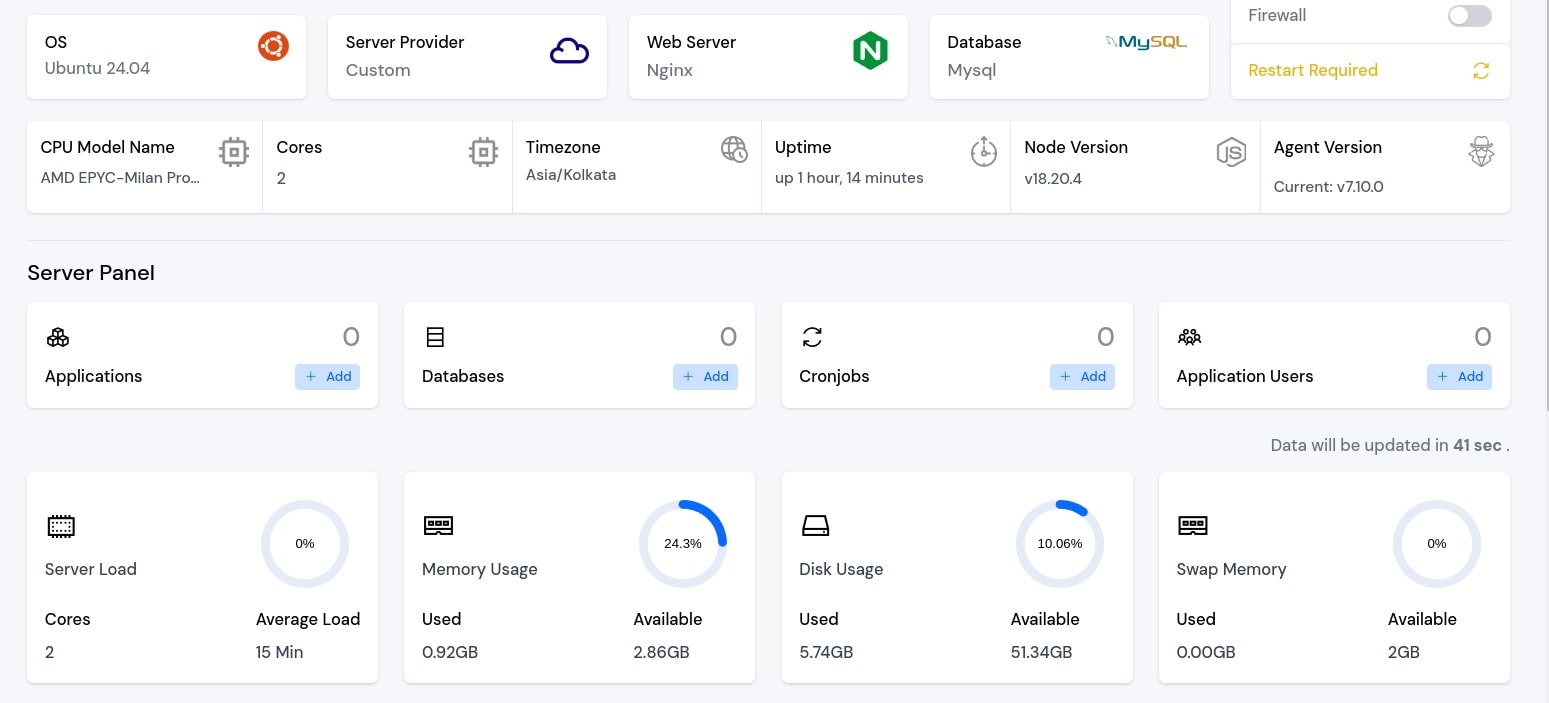Click 'Data will be updated in' text

1360,445
